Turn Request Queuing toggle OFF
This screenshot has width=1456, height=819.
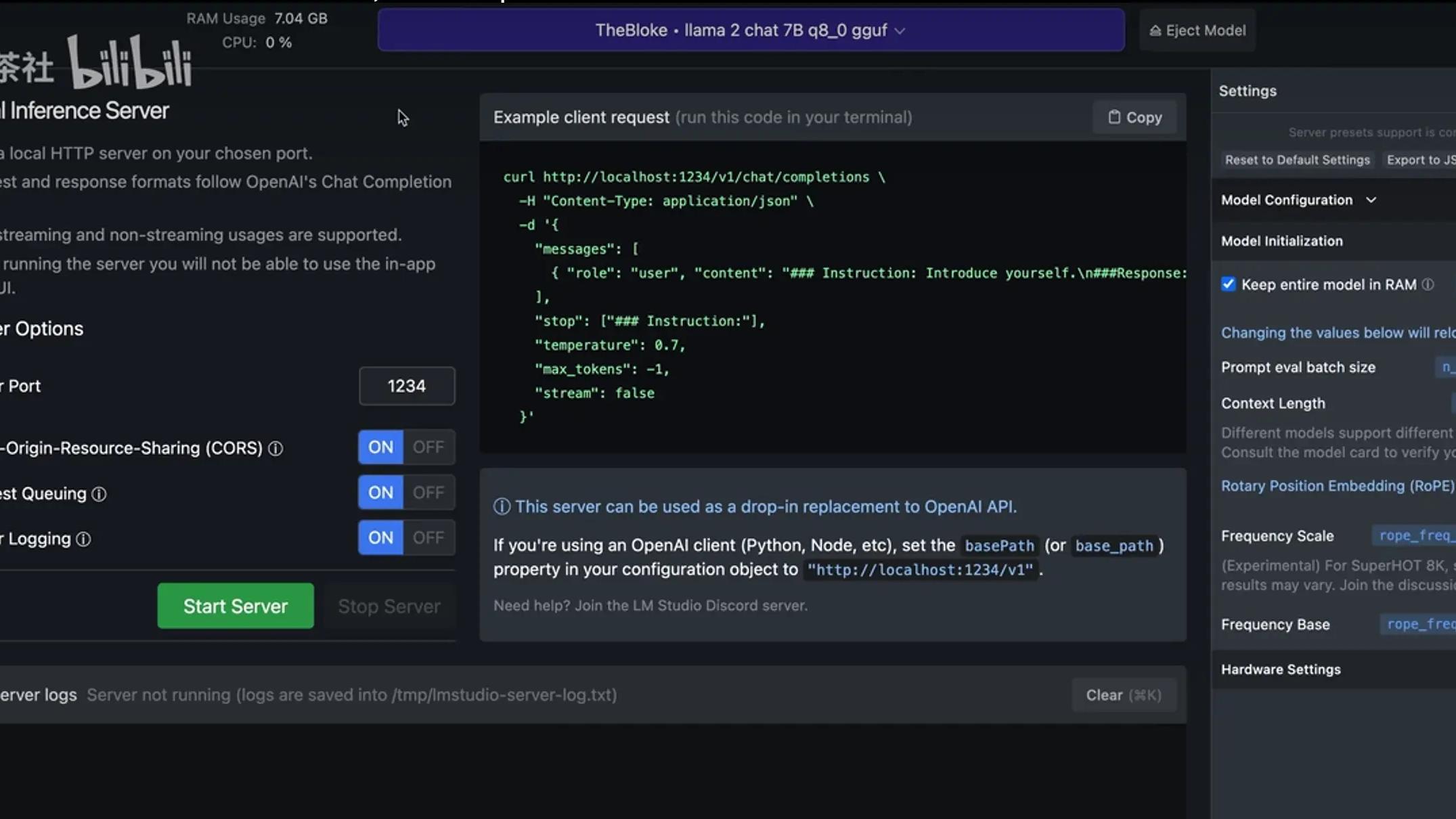tap(428, 493)
